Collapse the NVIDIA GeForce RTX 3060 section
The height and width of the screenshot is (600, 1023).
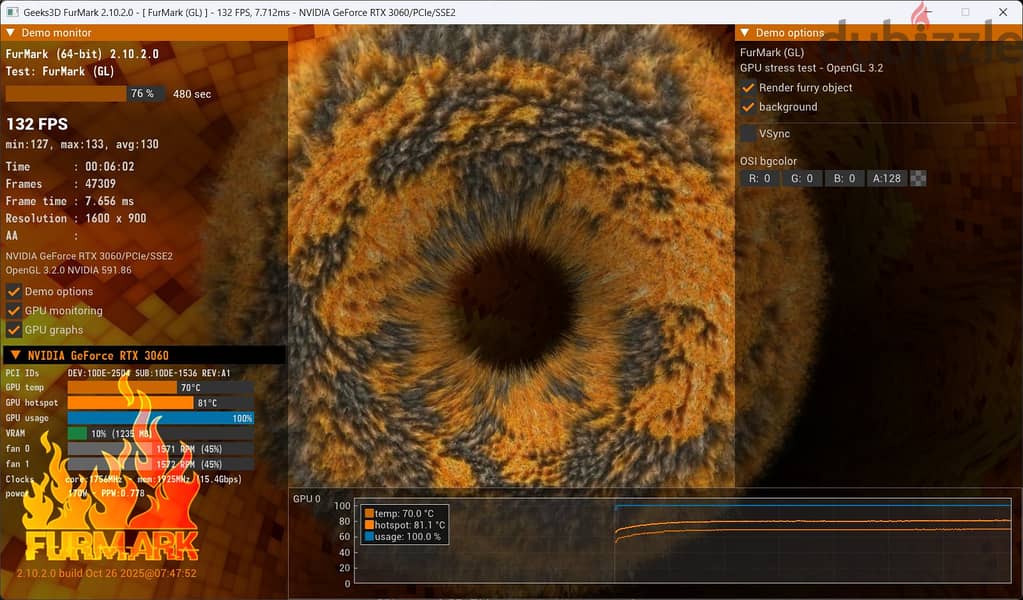pyautogui.click(x=16, y=355)
